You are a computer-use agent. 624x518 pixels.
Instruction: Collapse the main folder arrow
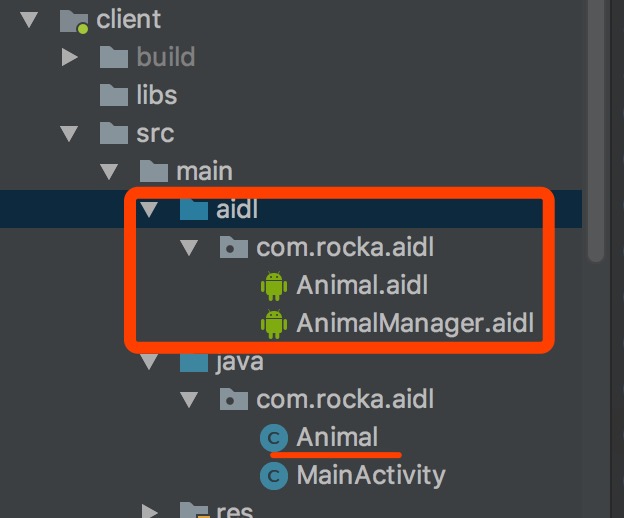pos(109,171)
